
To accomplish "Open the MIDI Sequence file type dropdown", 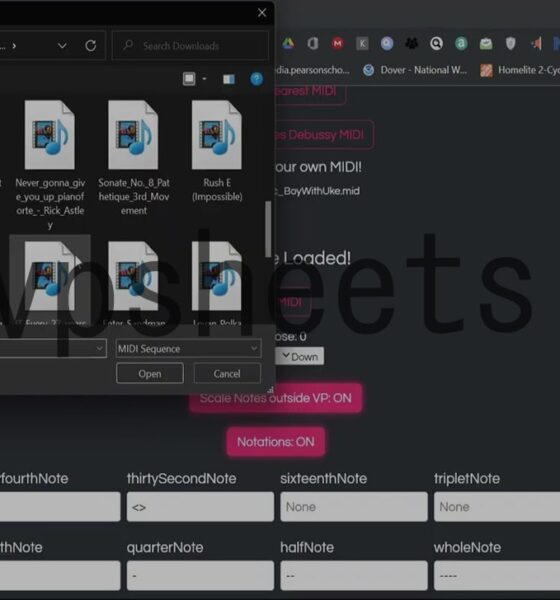I will pos(188,349).
